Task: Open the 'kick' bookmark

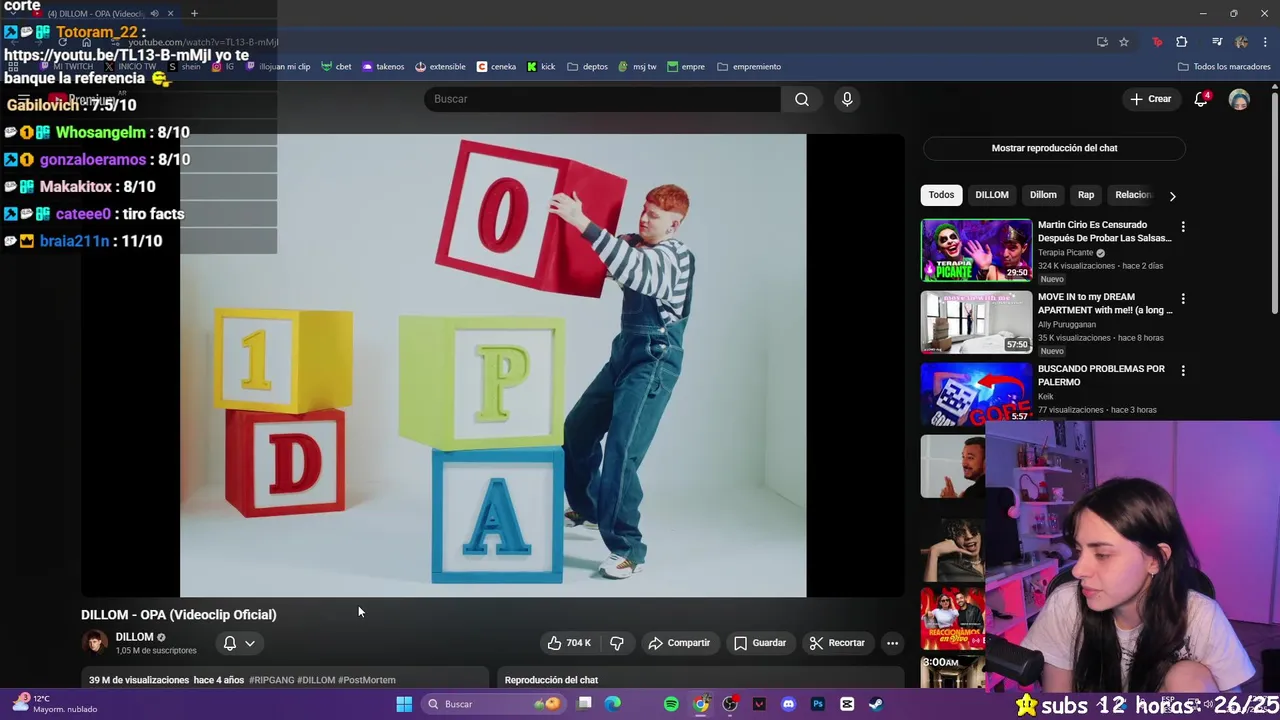Action: pos(540,67)
